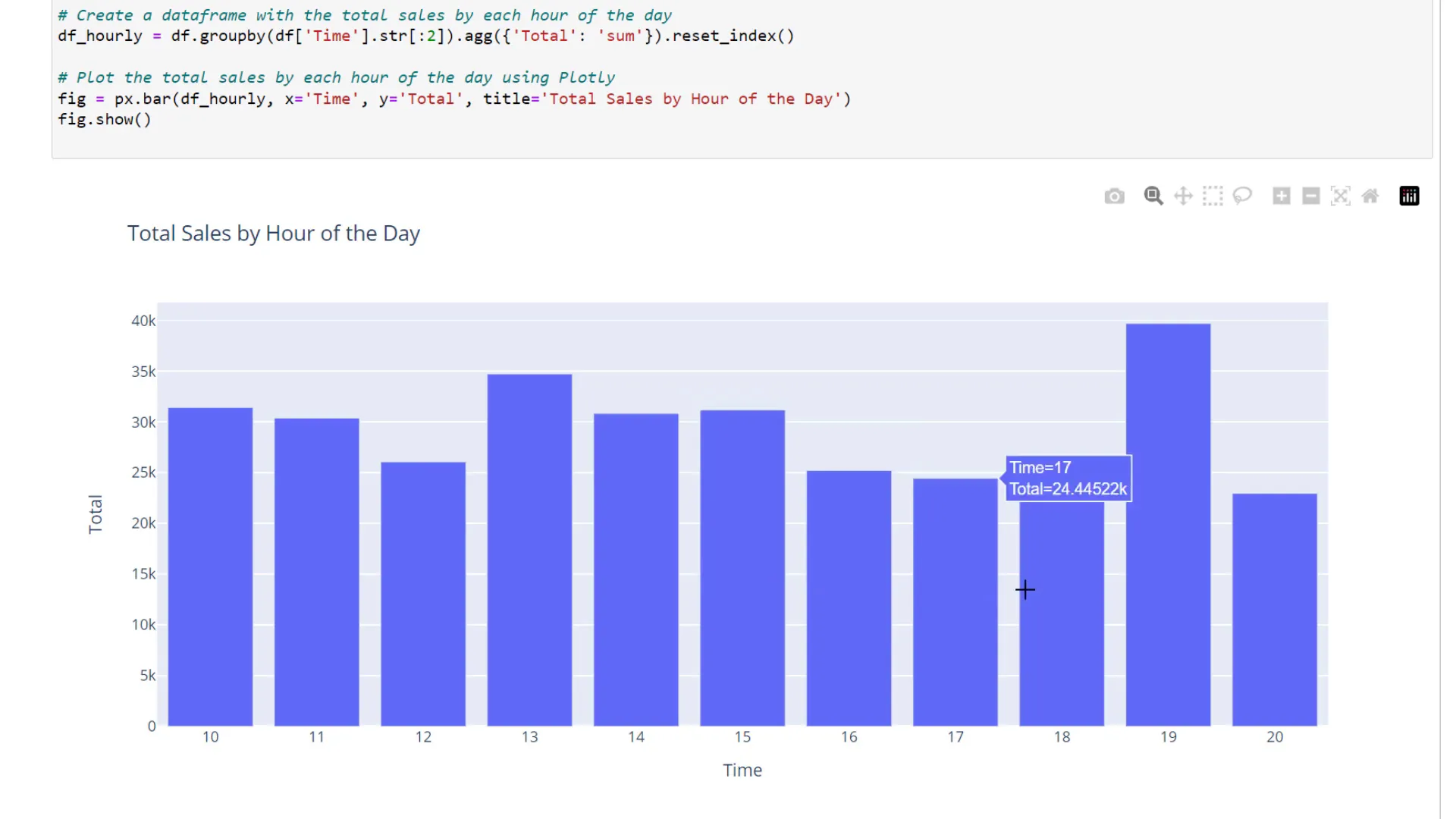Click the bar for hour 13

click(529, 546)
